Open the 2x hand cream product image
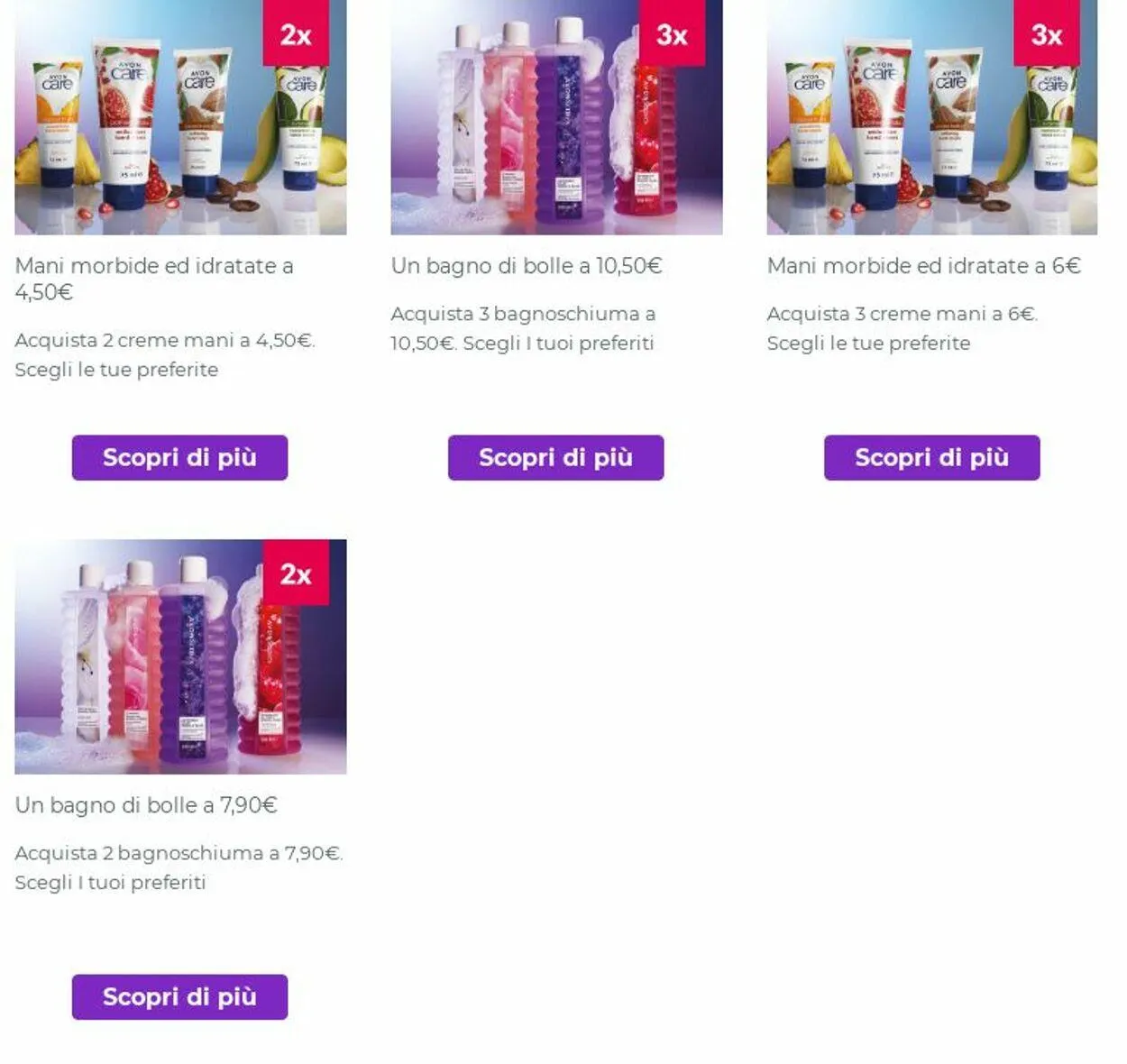The image size is (1127, 1064). pyautogui.click(x=180, y=117)
